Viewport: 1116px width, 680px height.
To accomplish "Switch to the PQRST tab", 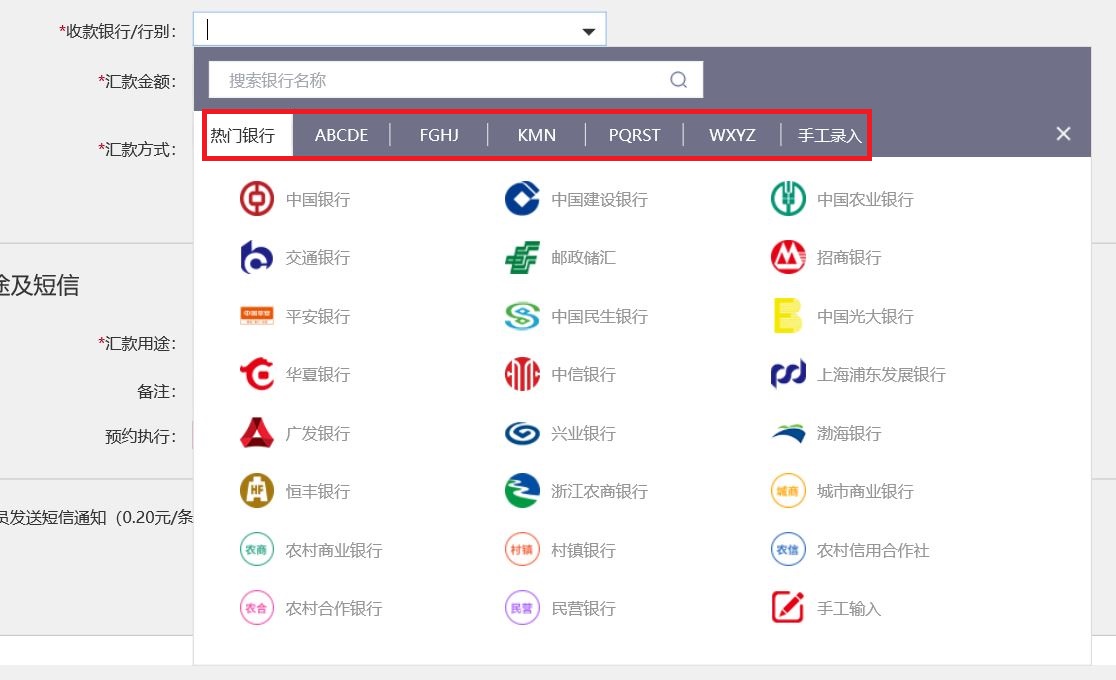I will (634, 135).
